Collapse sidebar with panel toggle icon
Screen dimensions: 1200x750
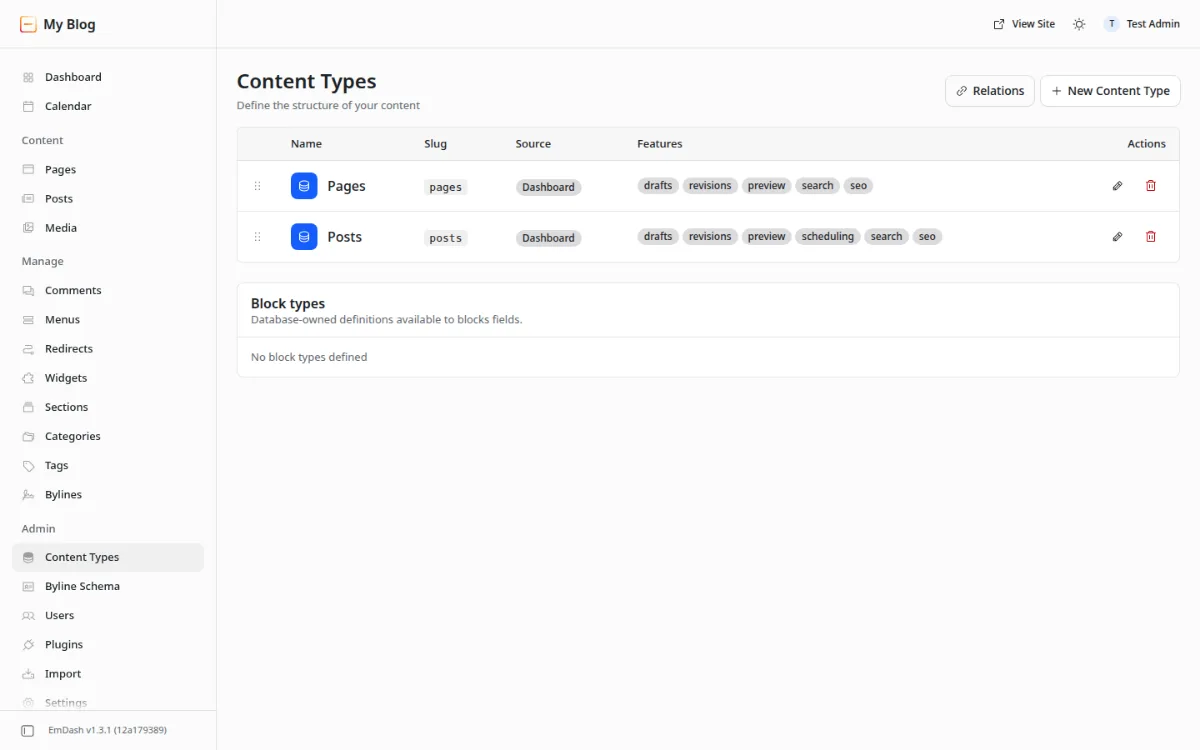[28, 731]
